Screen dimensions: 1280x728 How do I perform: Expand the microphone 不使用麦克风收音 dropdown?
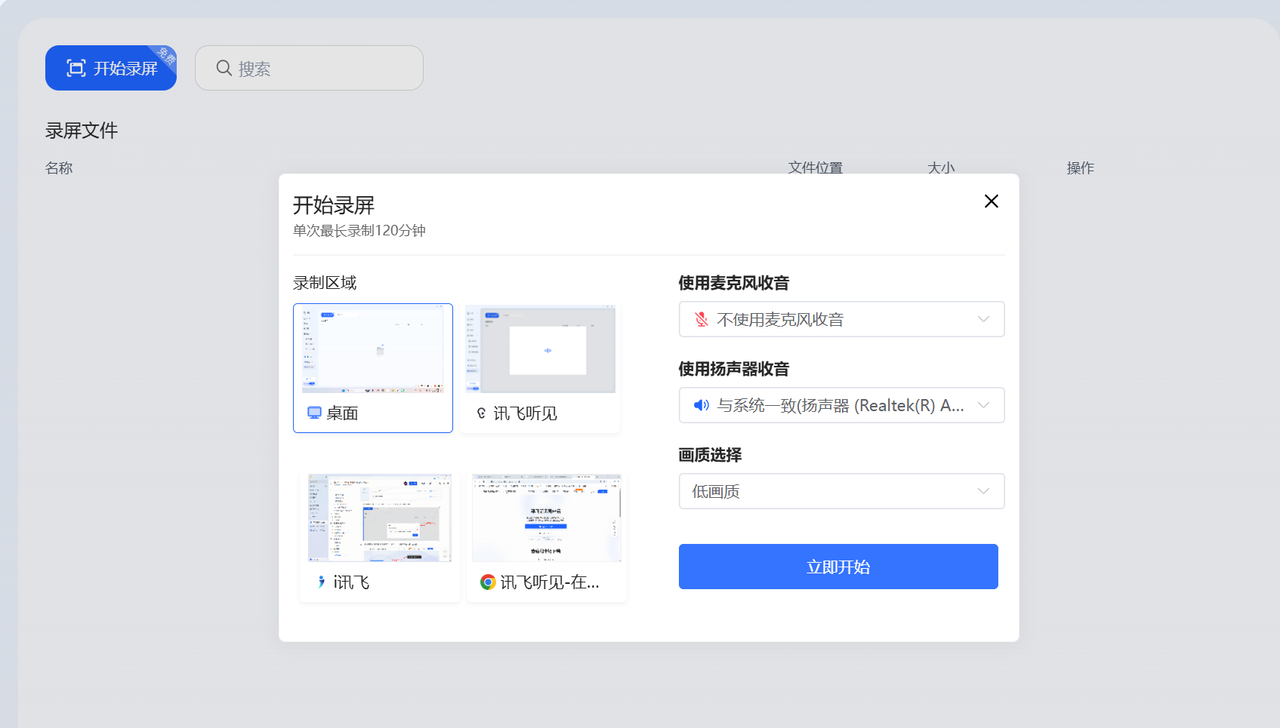click(x=983, y=319)
